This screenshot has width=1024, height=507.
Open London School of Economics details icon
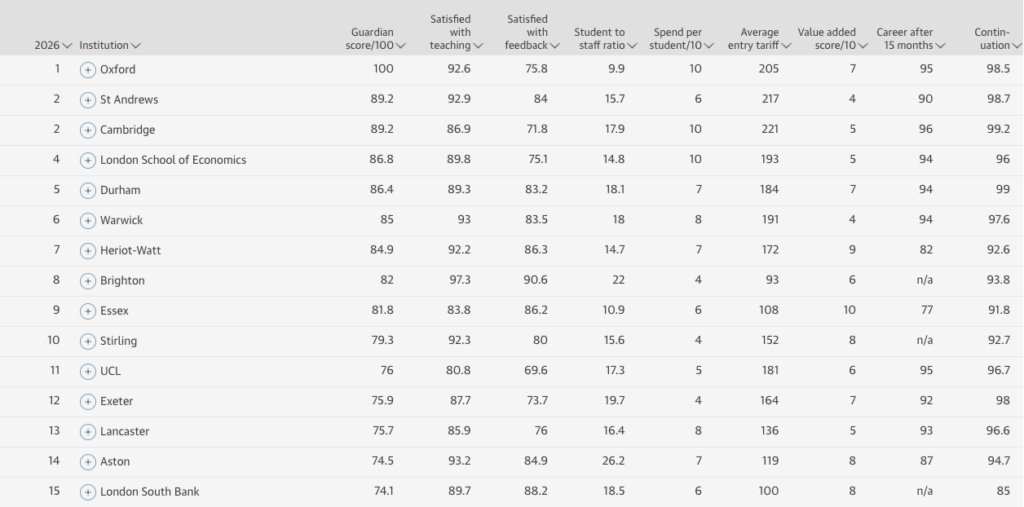[x=88, y=160]
